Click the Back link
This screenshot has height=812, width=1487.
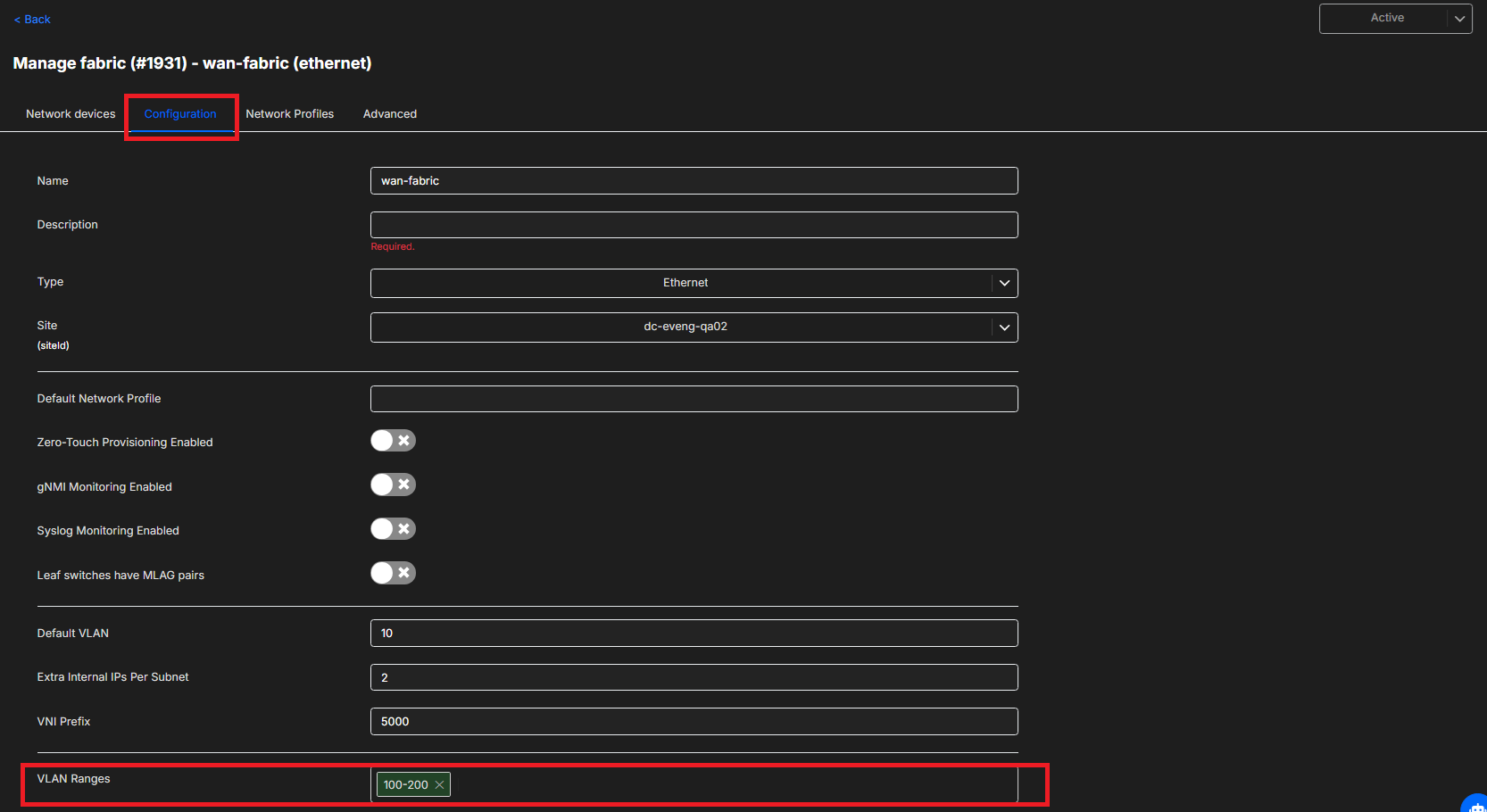click(32, 20)
